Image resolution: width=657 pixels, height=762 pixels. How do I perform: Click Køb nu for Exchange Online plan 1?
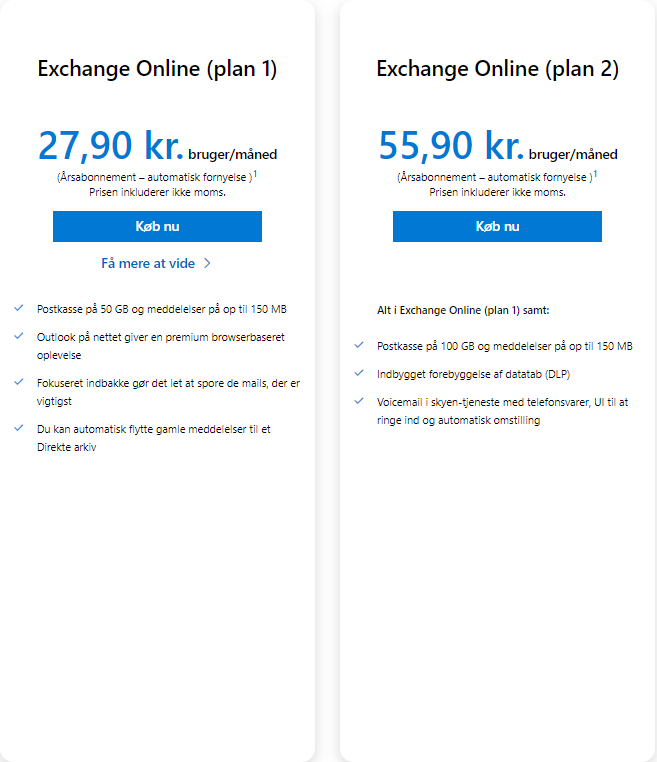[x=157, y=226]
